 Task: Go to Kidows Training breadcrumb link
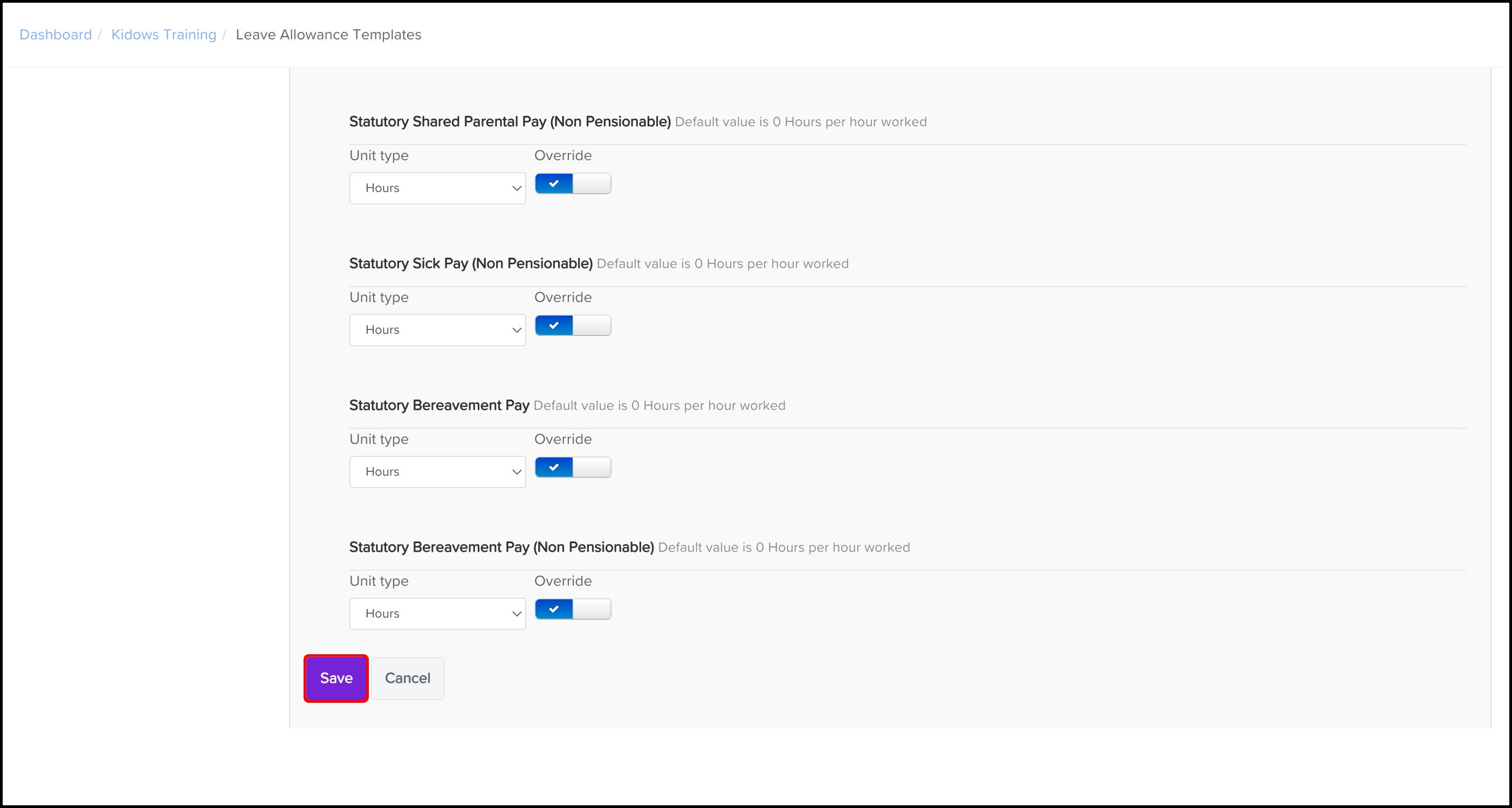point(164,35)
